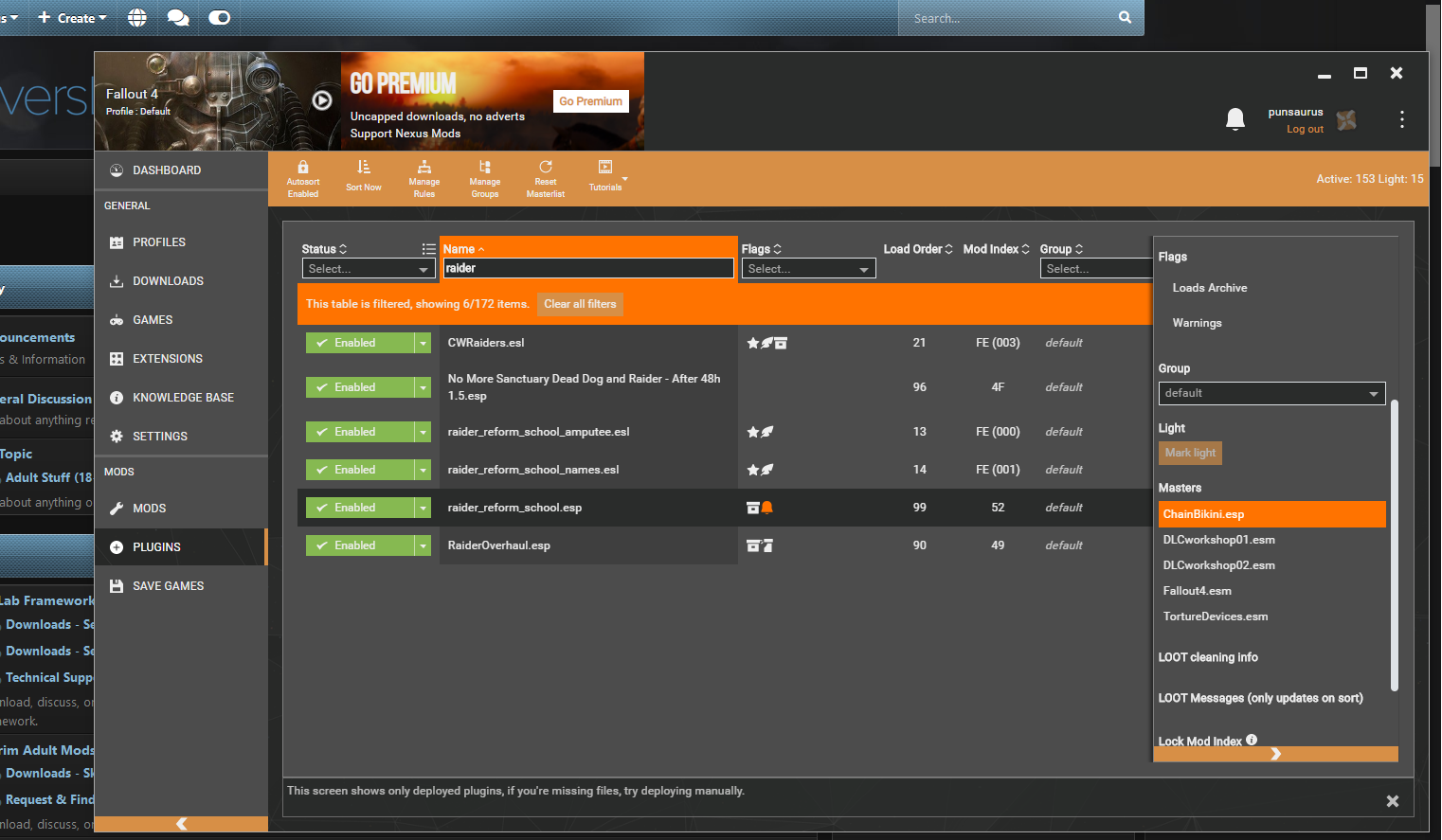
Task: Click the Lock Mod Index info icon
Action: pos(1252,740)
